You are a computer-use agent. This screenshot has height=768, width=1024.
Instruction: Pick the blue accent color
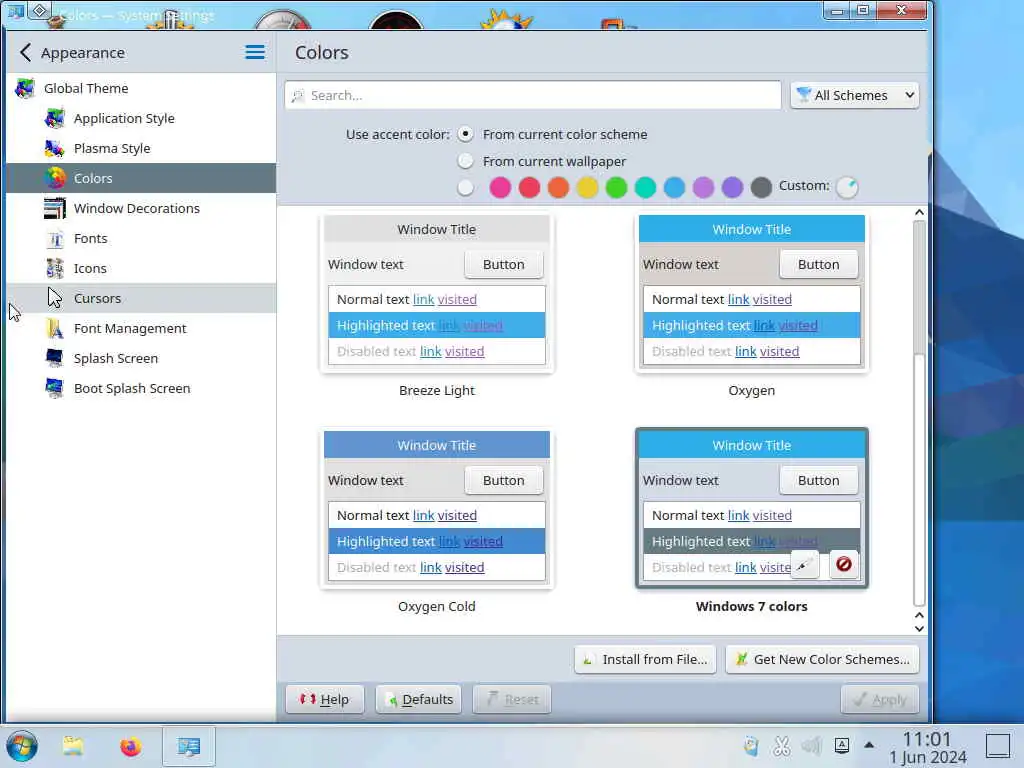(x=675, y=187)
